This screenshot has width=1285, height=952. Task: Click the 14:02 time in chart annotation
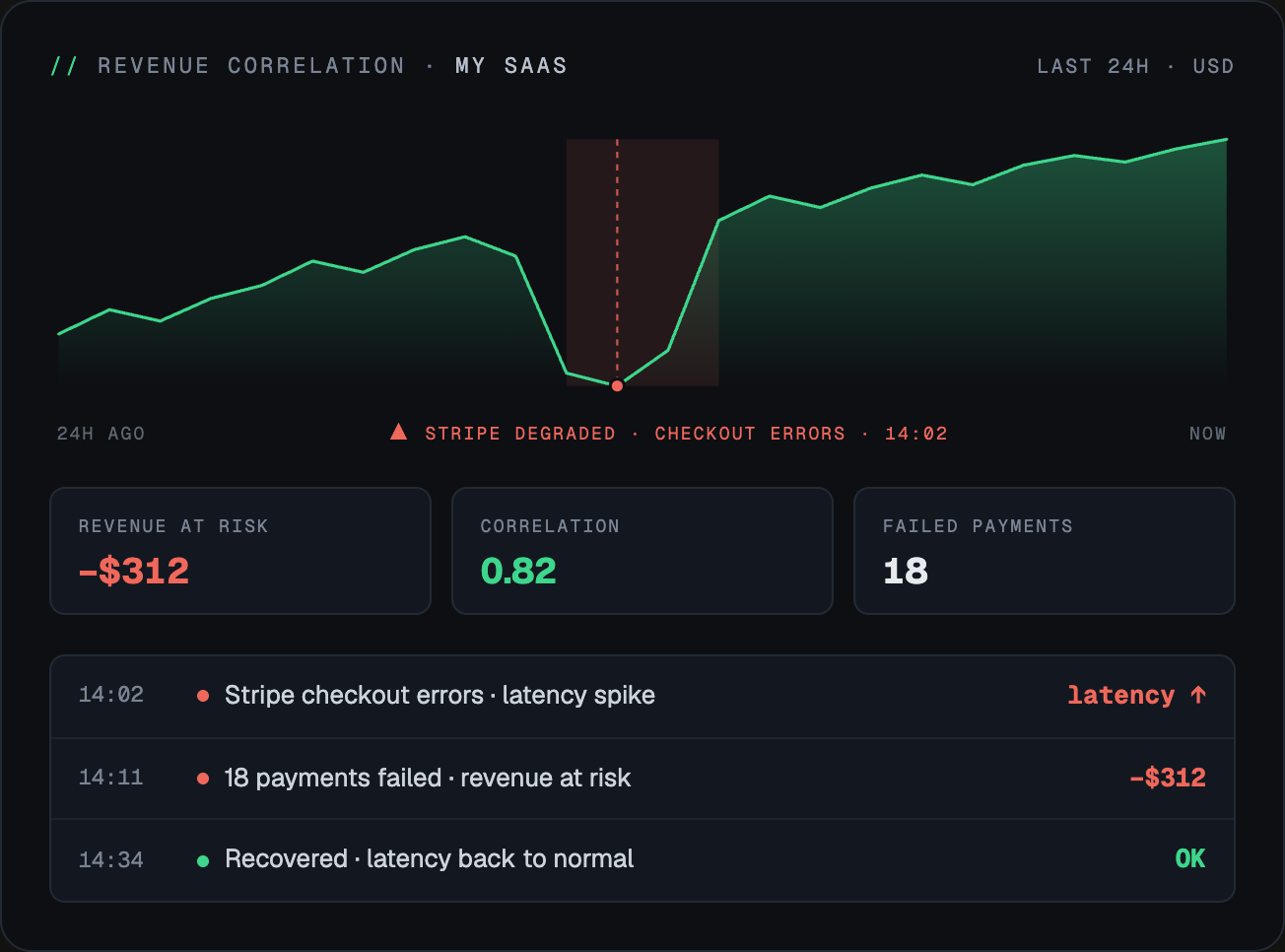pyautogui.click(x=916, y=434)
